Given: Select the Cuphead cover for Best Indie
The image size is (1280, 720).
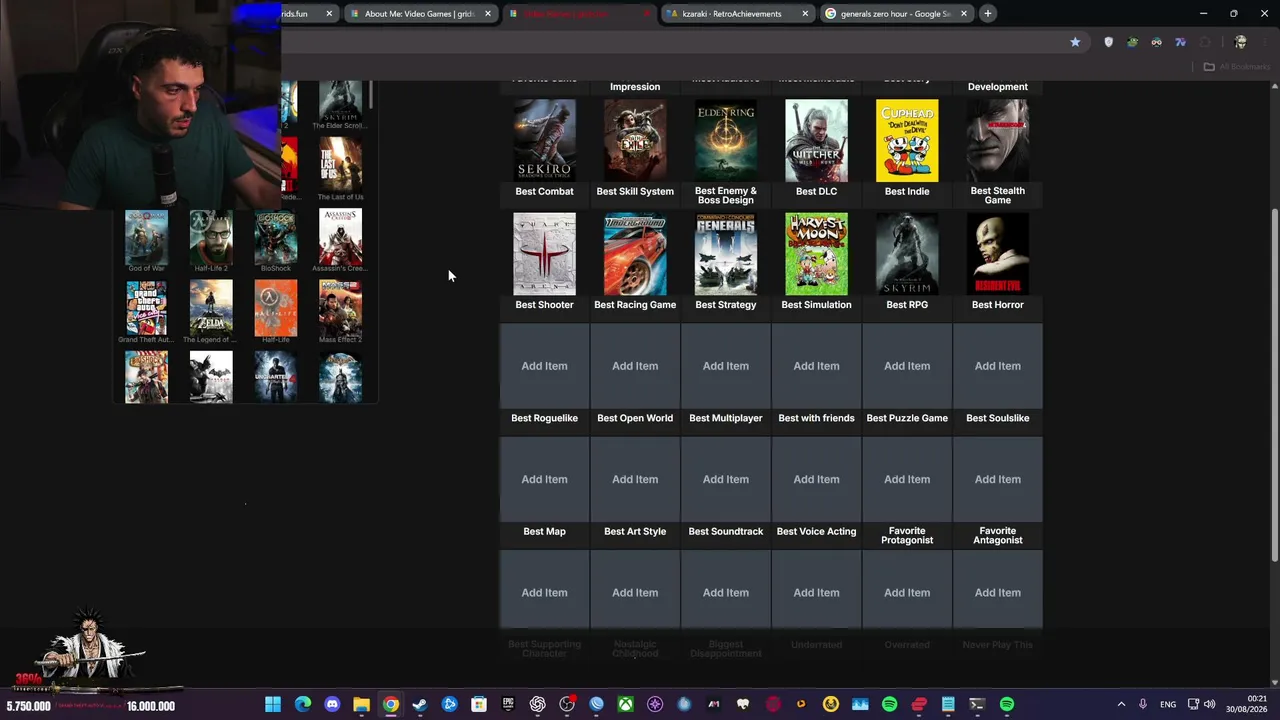Looking at the screenshot, I should pos(907,140).
